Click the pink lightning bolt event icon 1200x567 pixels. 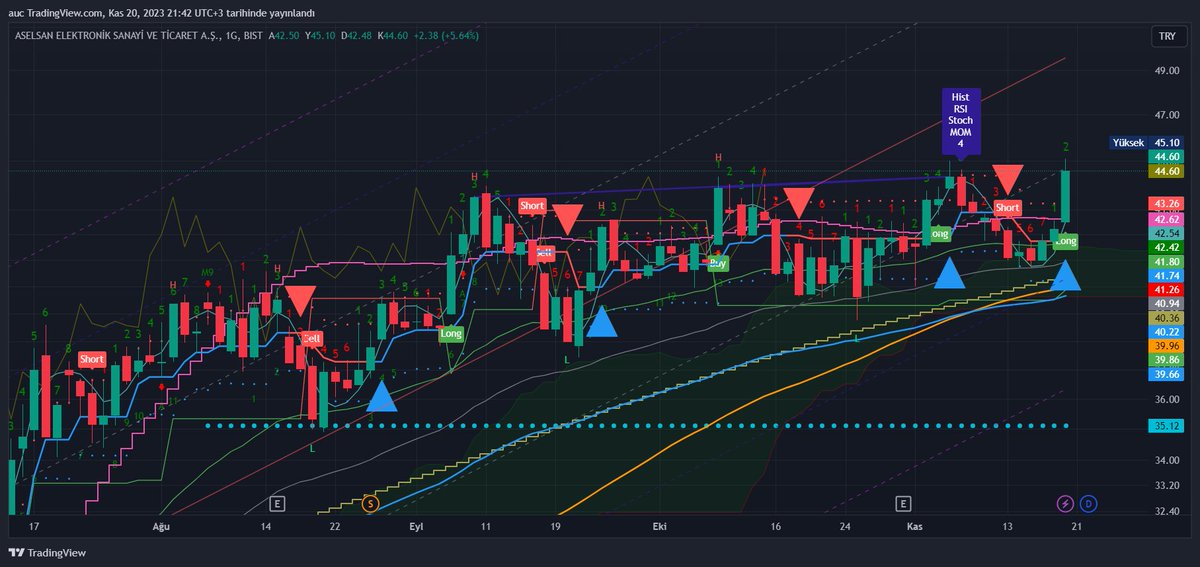1065,503
